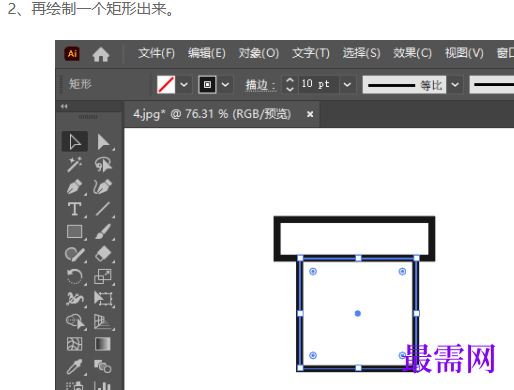Collapse the tools panel with double arrows
Image resolution: width=514 pixels, height=390 pixels.
click(64, 106)
